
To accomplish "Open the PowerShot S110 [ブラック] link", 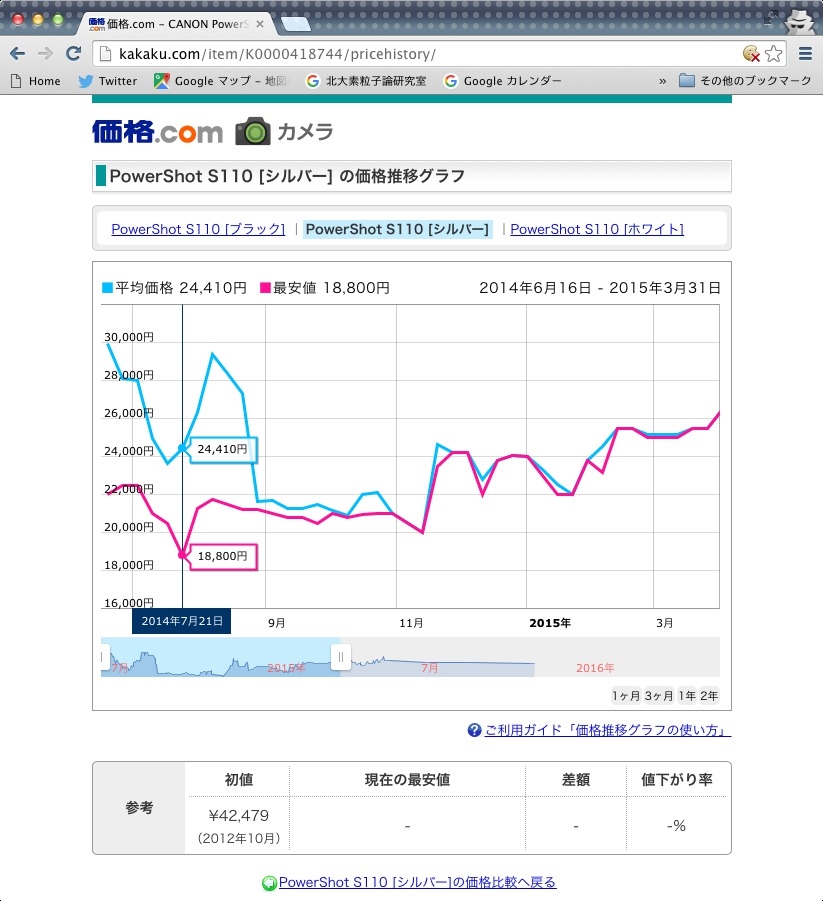I will [x=198, y=229].
